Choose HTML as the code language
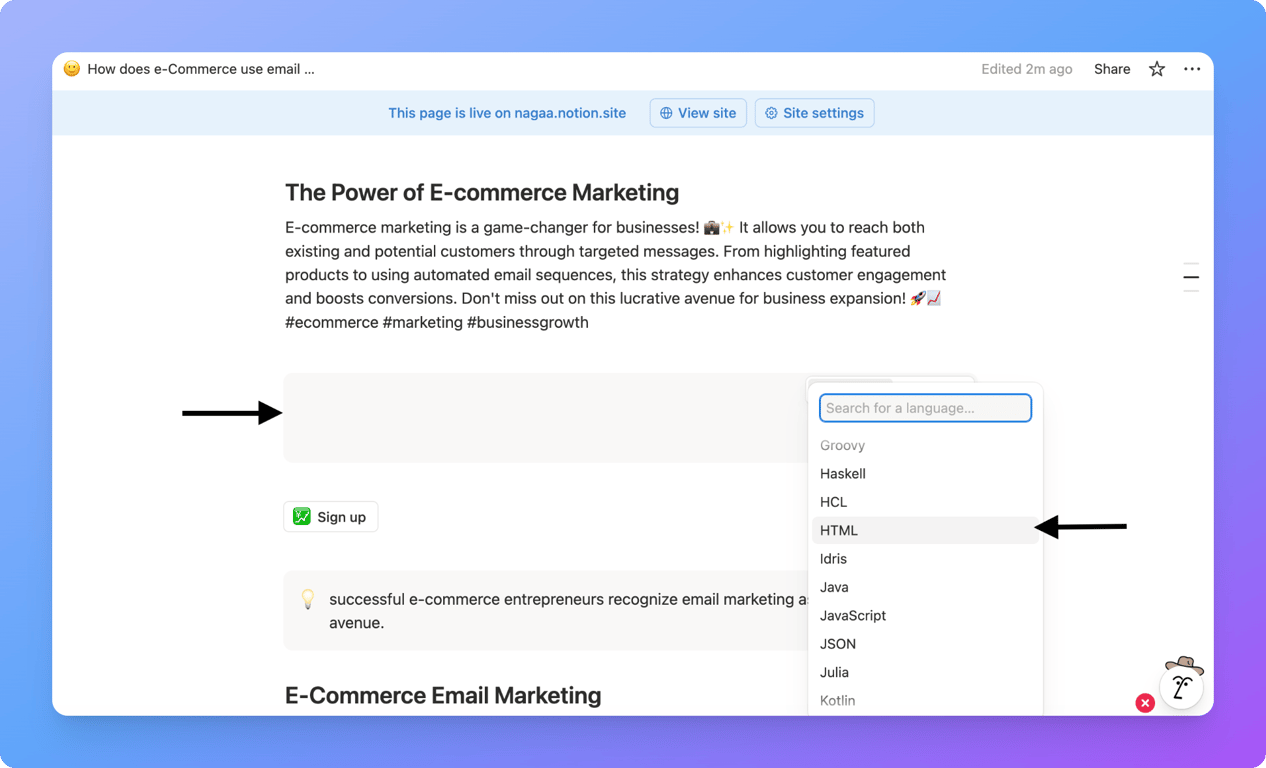 925,530
